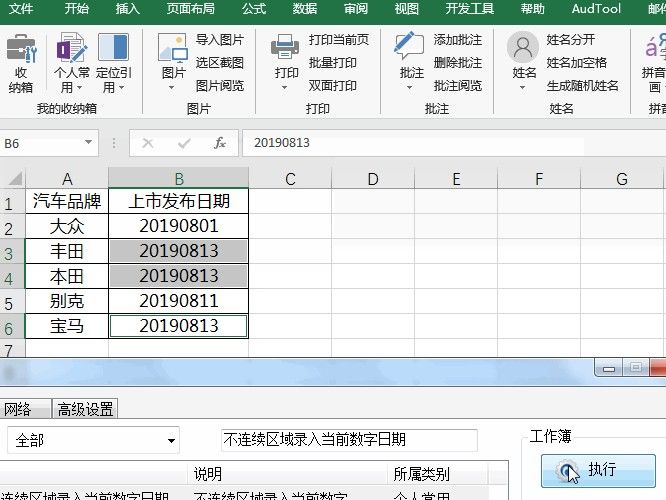
Task: Select cell containing 20190811
Action: [179, 301]
